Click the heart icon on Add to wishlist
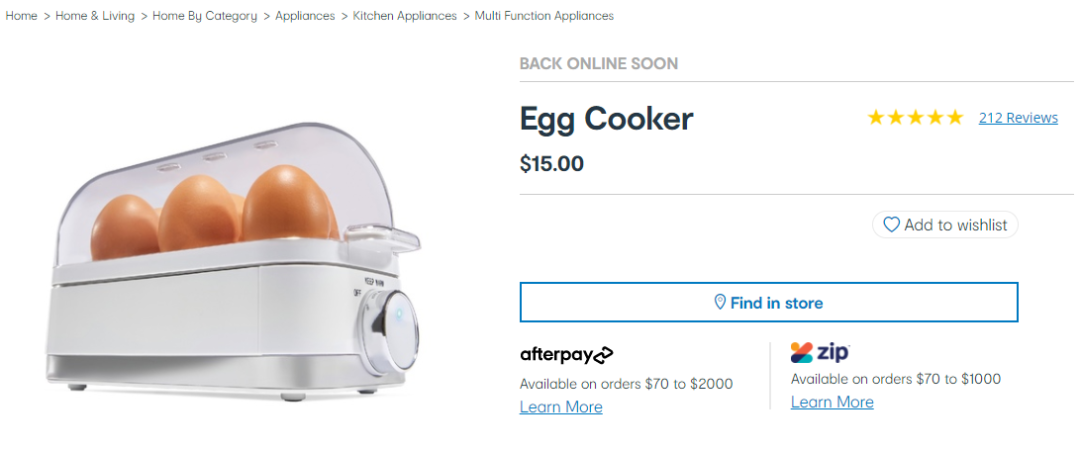Viewport: 1080px width, 451px height. point(891,224)
